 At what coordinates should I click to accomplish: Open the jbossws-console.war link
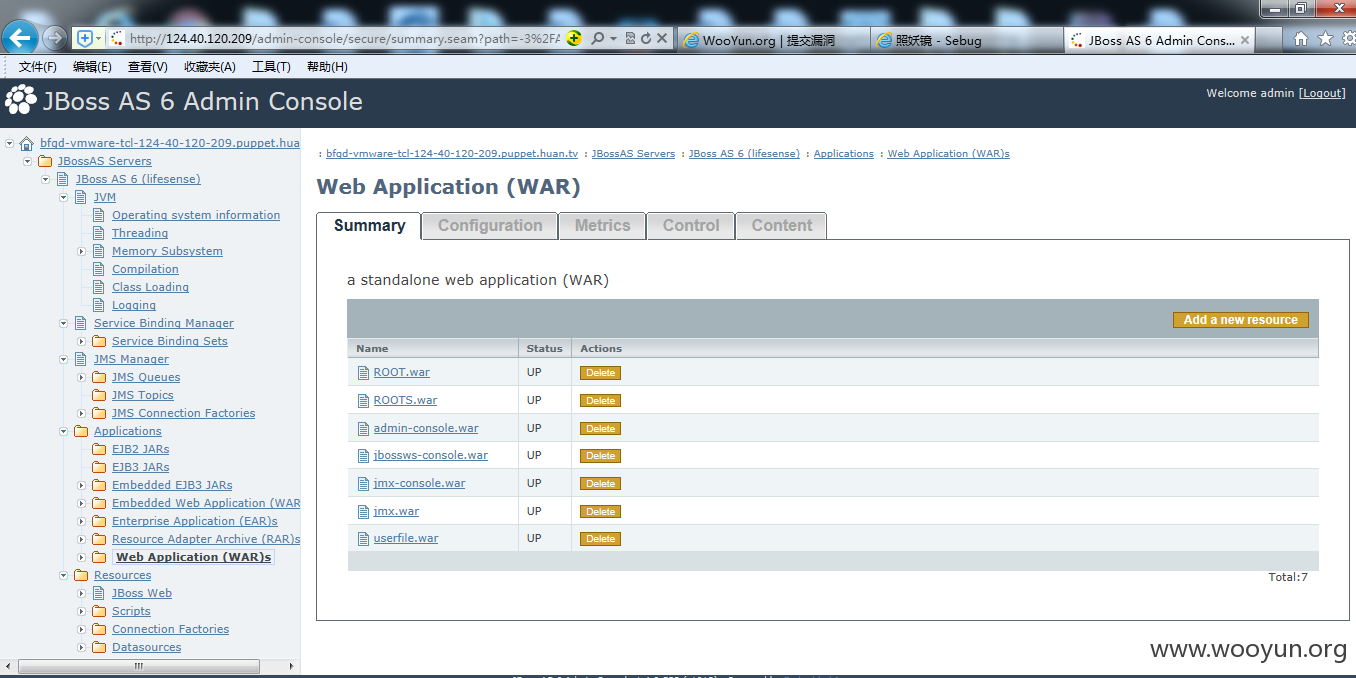[x=430, y=456]
